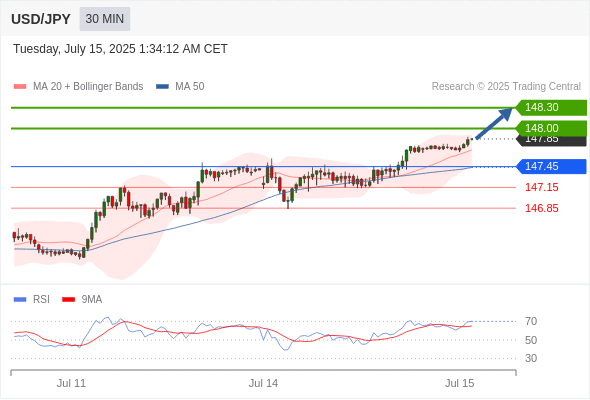Click the RSI 70 level label
Screen dimensions: 590x400
point(531,321)
